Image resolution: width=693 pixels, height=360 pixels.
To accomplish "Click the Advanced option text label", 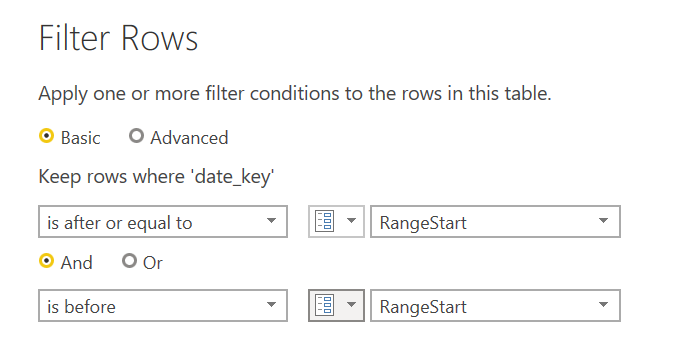I will click(x=189, y=138).
